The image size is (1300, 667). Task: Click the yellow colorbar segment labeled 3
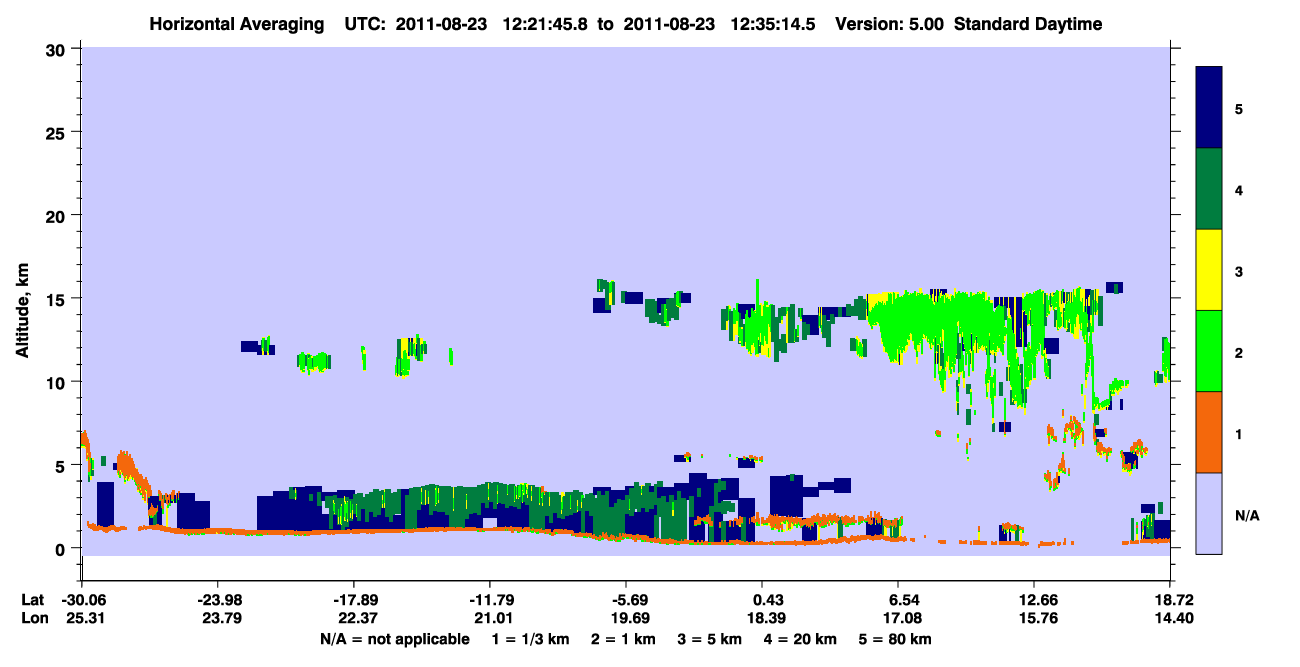point(1209,270)
